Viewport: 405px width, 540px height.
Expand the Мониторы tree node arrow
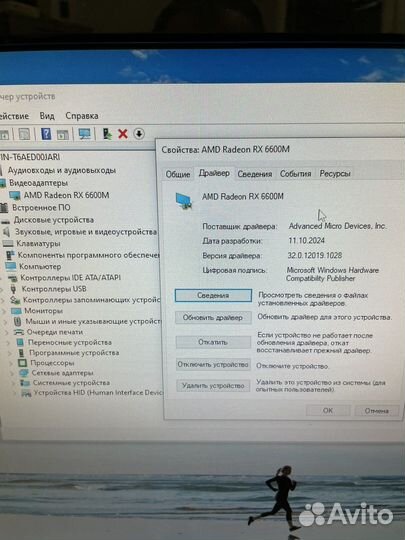pyautogui.click(x=4, y=311)
